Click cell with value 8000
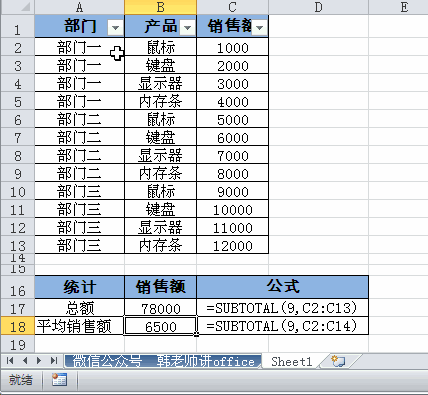 click(233, 173)
